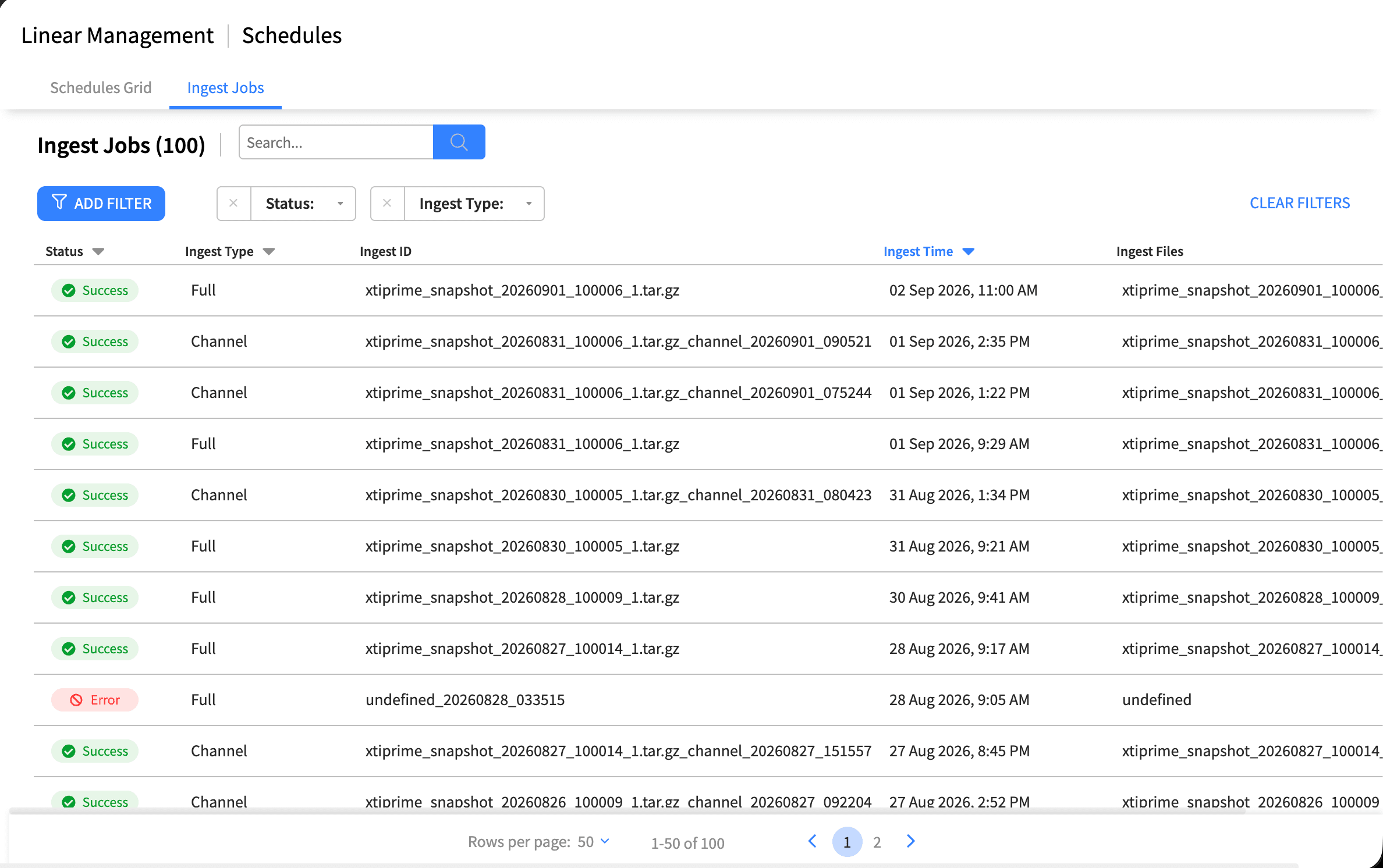Select ingest ID xtiprime_snapshot_20260901_100006_1.tar.gz
Image resolution: width=1383 pixels, height=868 pixels.
pyautogui.click(x=522, y=290)
